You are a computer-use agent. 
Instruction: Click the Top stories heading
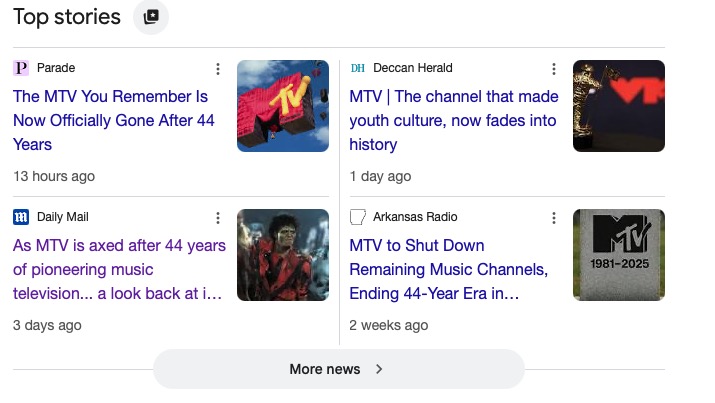(67, 17)
